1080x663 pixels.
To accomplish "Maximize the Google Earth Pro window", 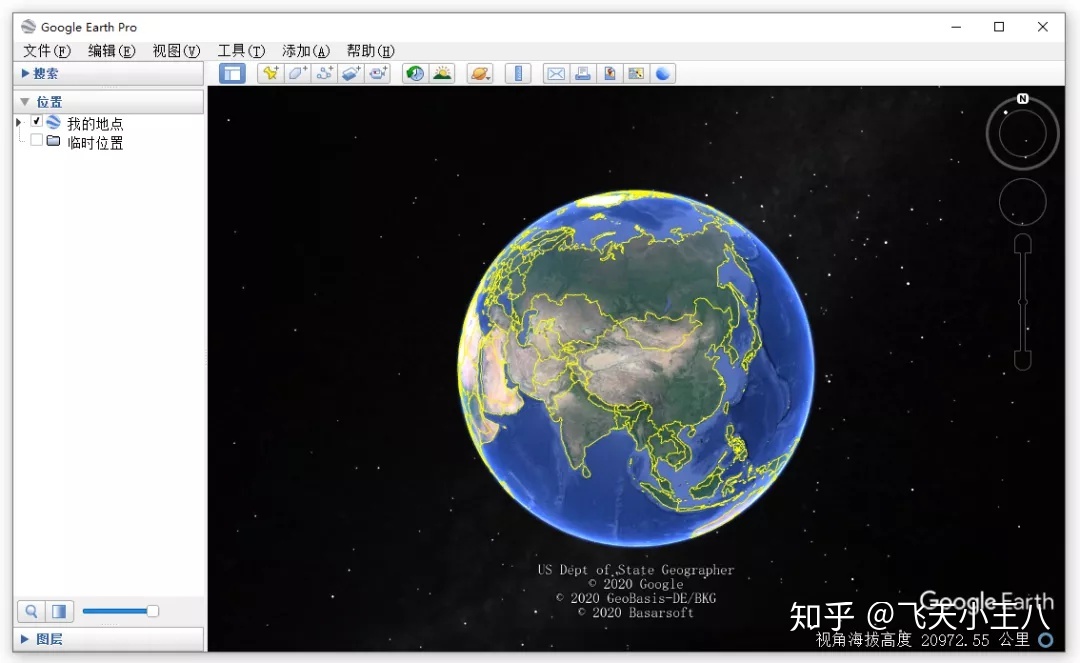I will [x=999, y=27].
